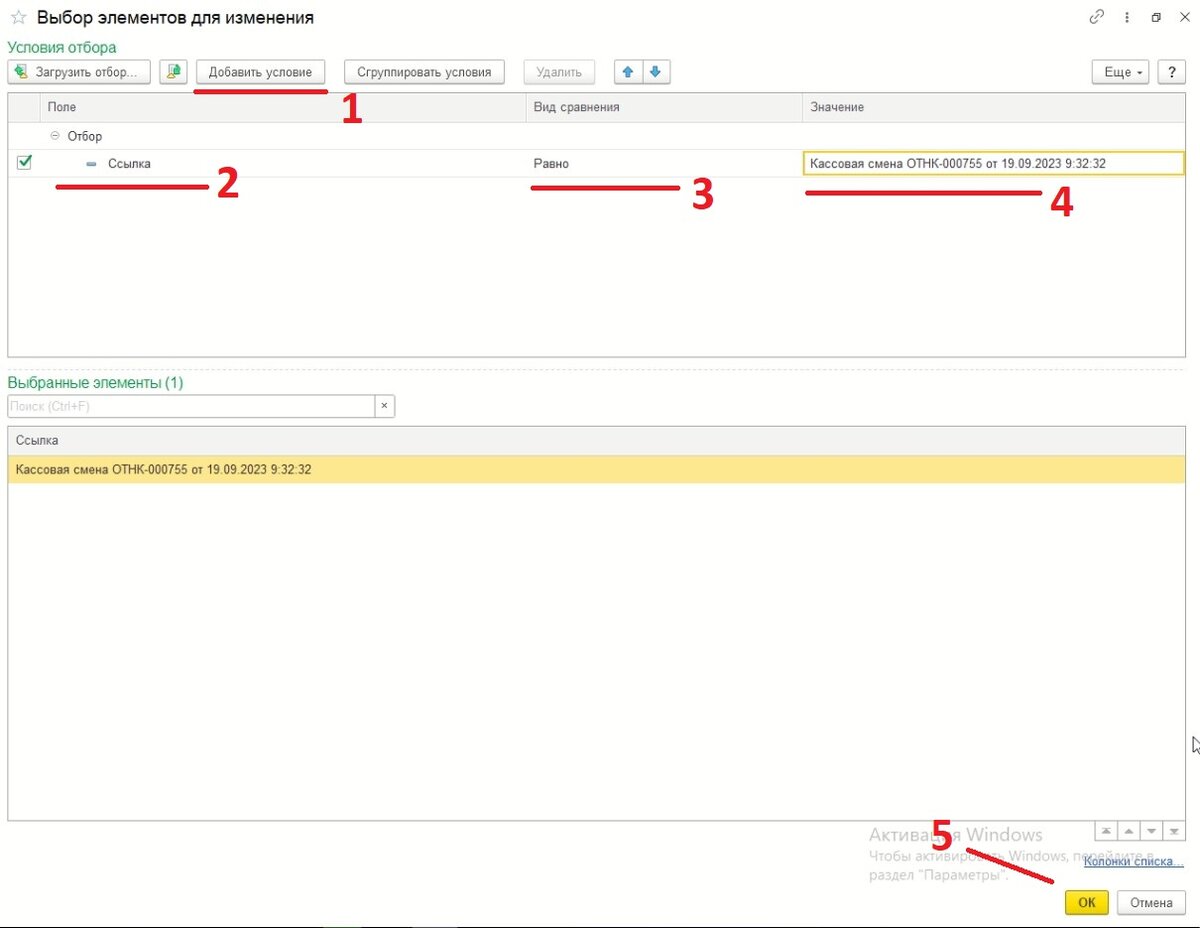Collapse the Отбор group node
The image size is (1200, 928).
tap(55, 136)
